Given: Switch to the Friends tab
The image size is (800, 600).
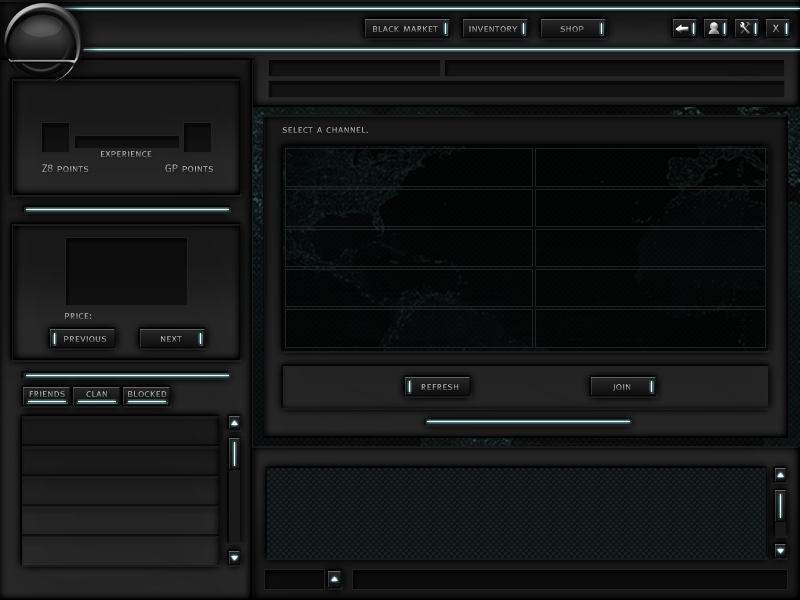Looking at the screenshot, I should [47, 395].
